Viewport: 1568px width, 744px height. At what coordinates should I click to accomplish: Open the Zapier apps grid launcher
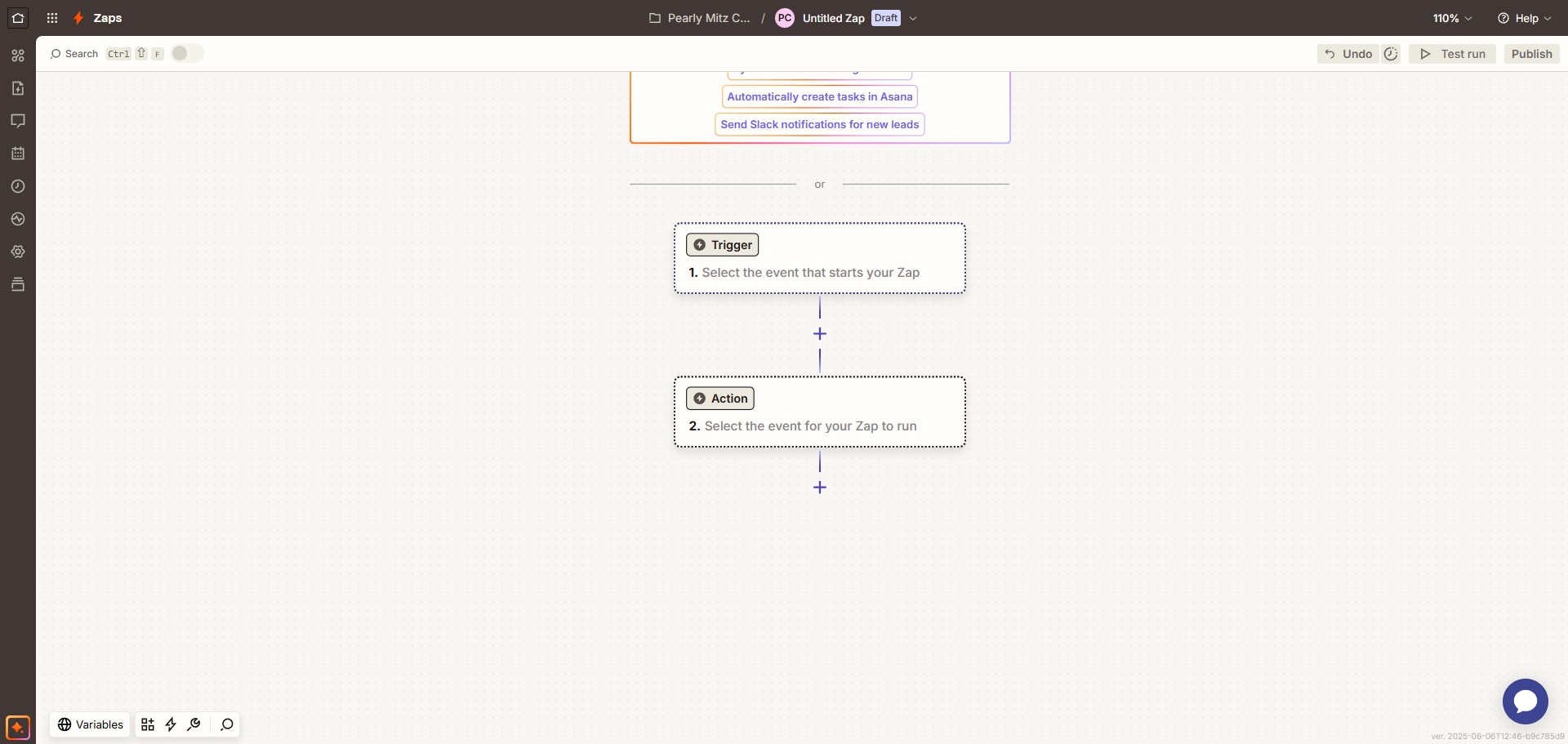click(51, 18)
